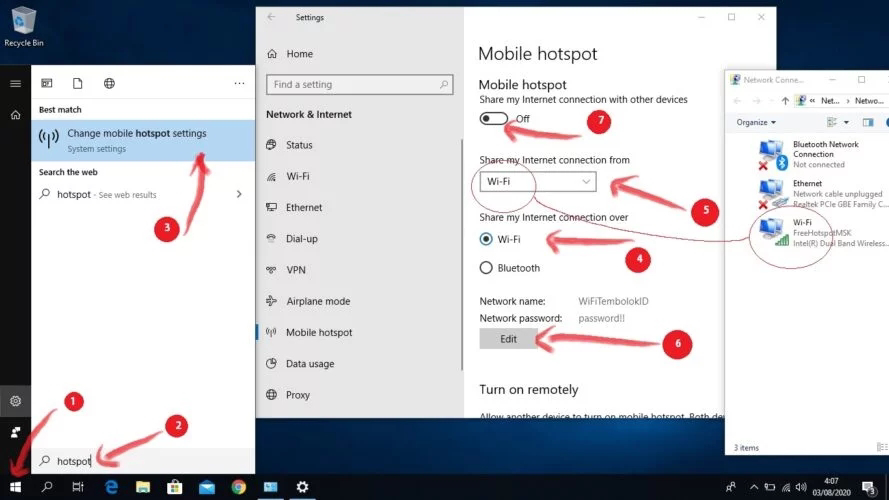The image size is (889, 500).
Task: Open change view dropdown in Network Connections
Action: click(x=846, y=122)
